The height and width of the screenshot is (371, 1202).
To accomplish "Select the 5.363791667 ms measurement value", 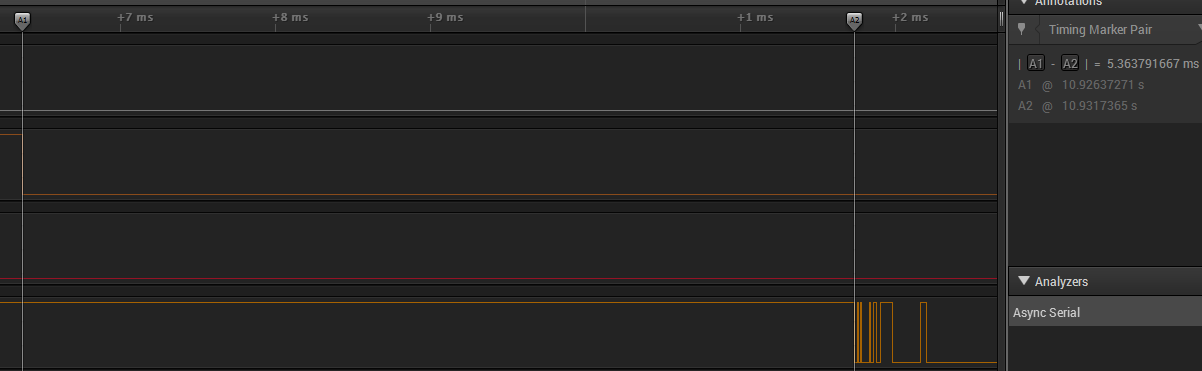I will 1152,64.
